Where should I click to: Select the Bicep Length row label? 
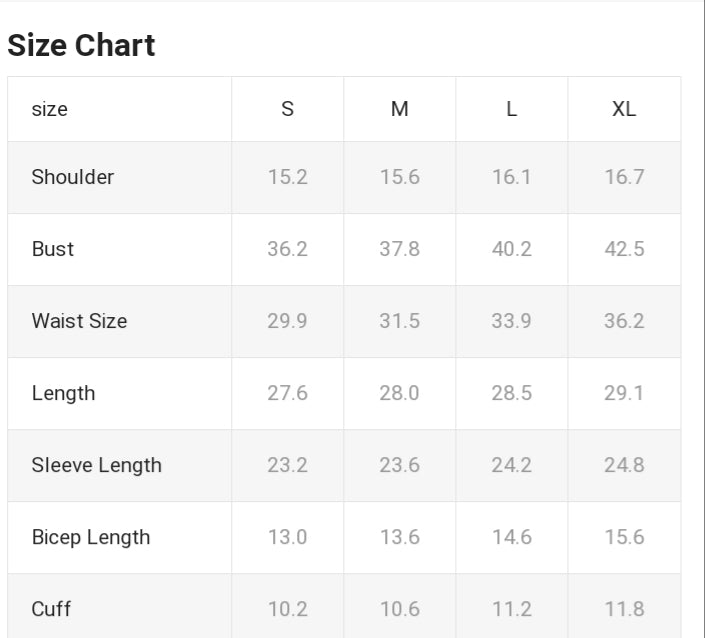90,537
